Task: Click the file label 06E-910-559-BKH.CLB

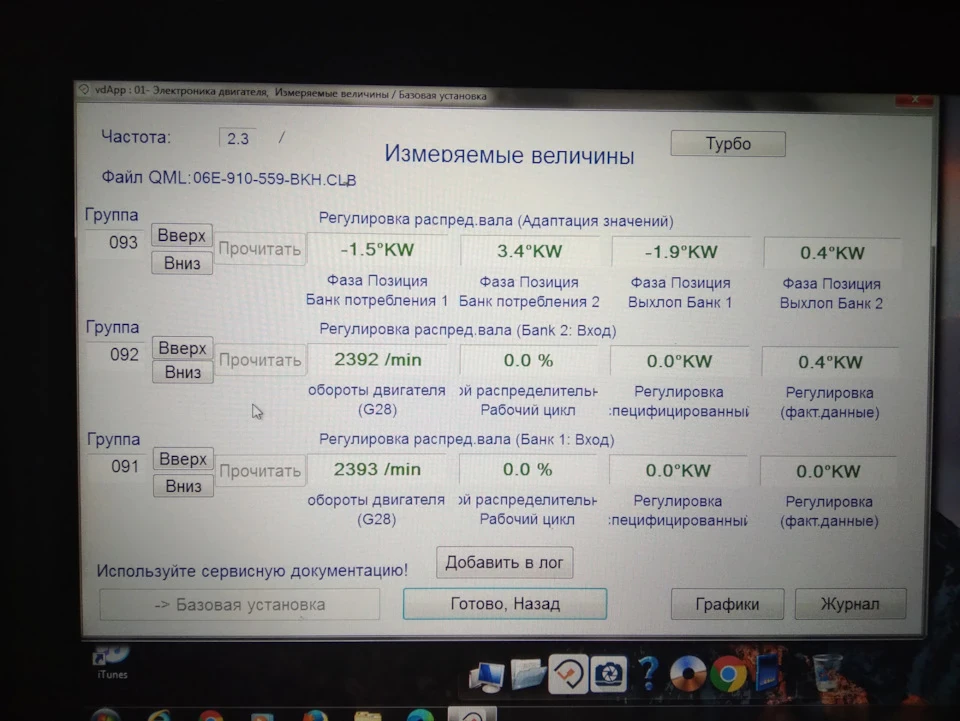Action: coord(274,179)
